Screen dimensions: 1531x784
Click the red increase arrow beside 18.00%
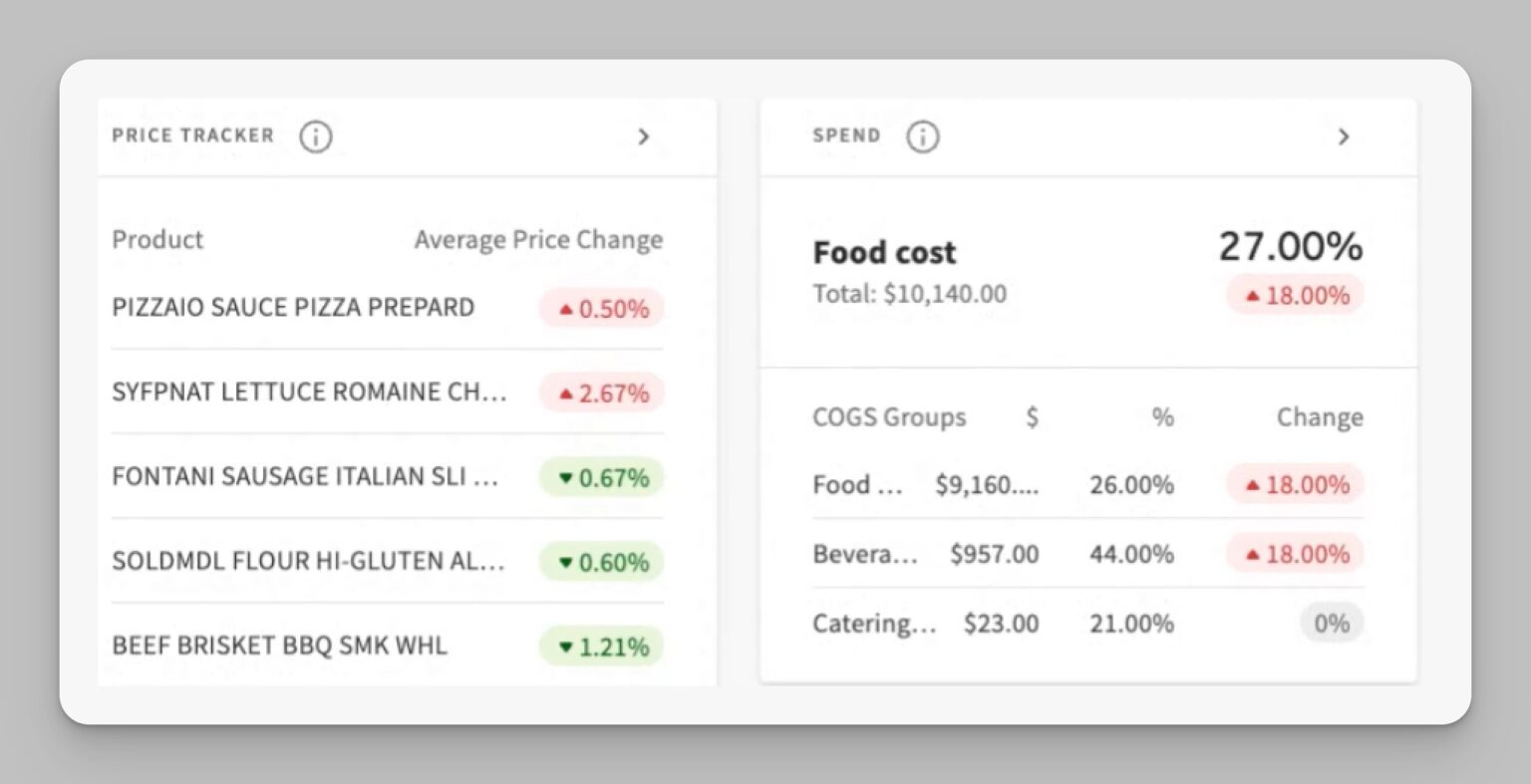tap(1252, 295)
